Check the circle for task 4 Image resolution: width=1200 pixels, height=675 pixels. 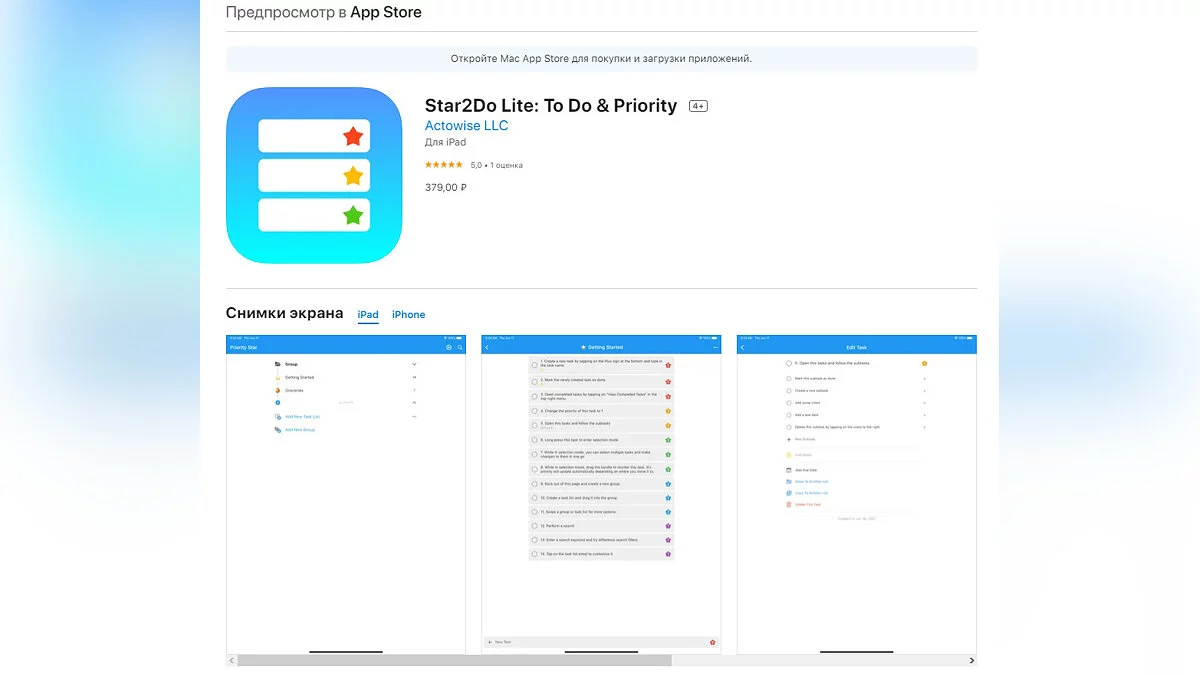coord(535,411)
